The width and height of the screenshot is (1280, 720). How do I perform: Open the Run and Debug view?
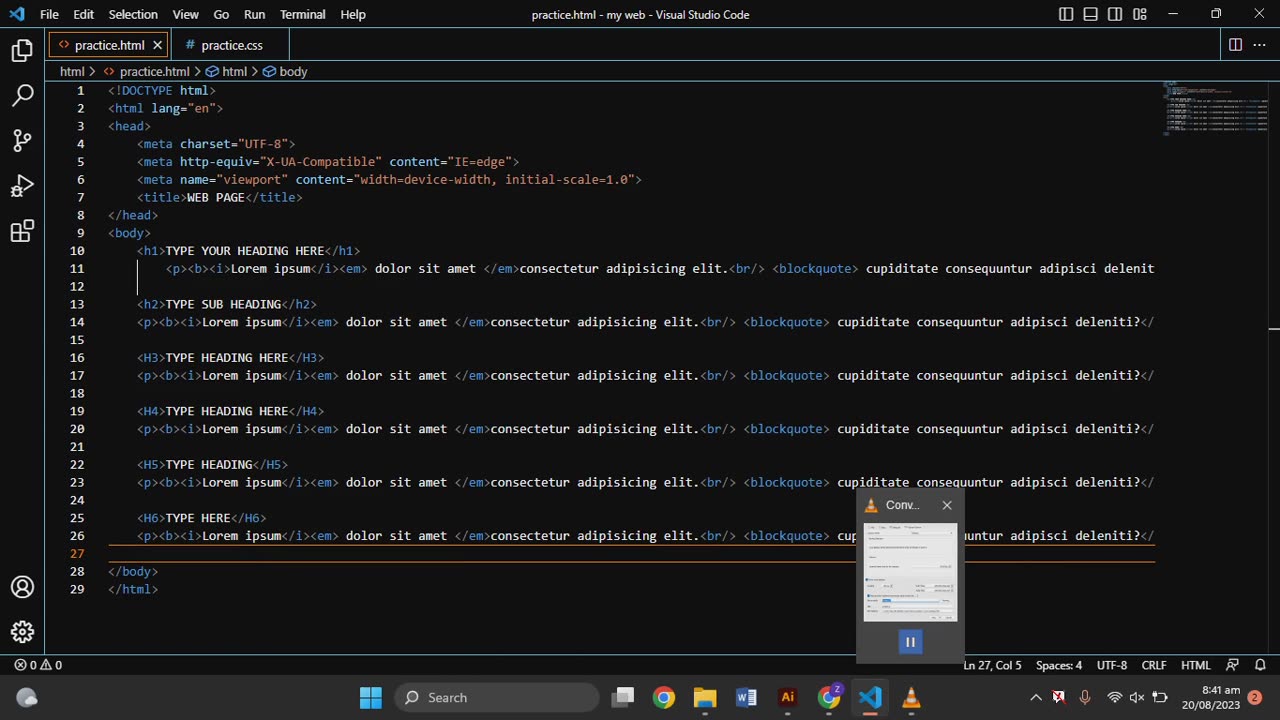coord(22,186)
